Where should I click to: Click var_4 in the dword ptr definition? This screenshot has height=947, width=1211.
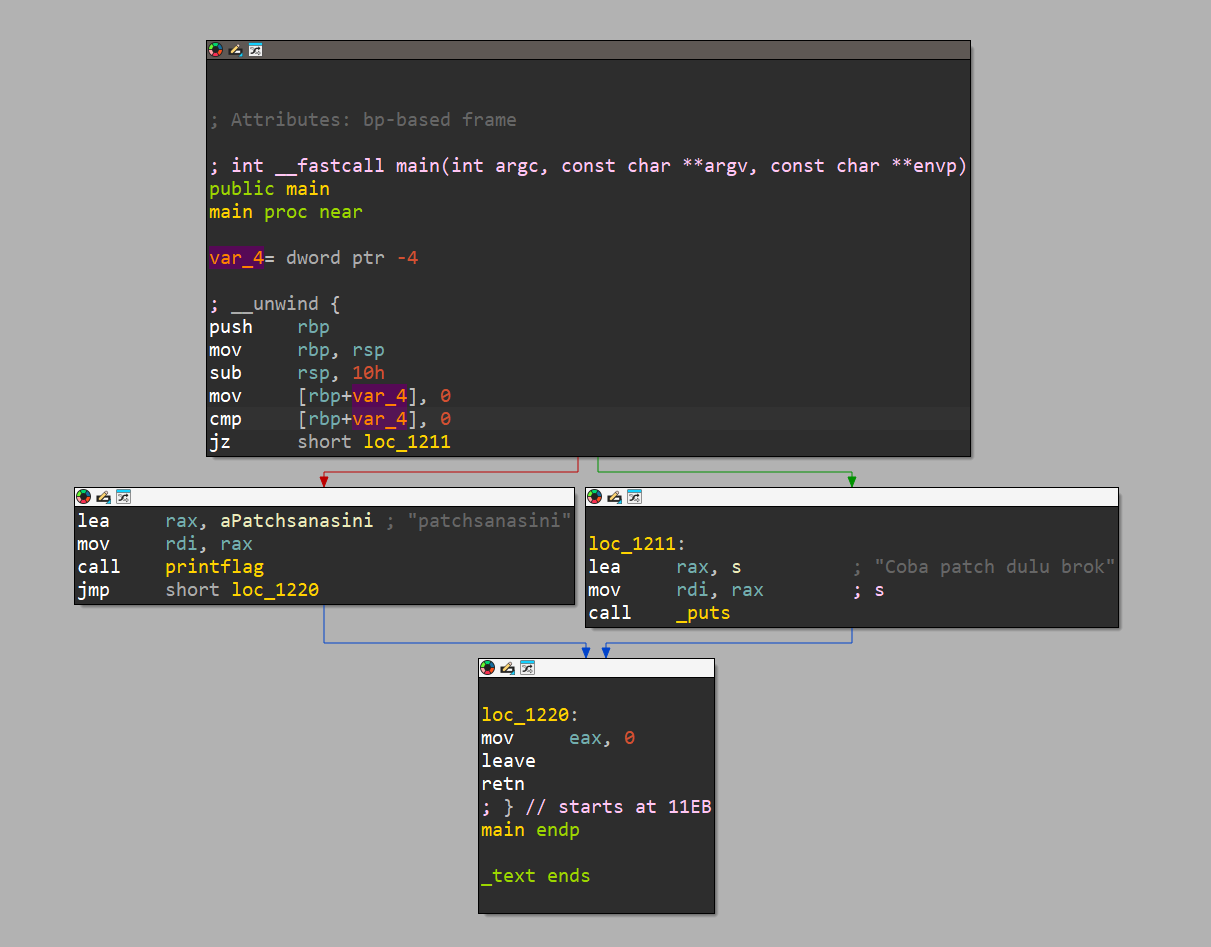(236, 258)
